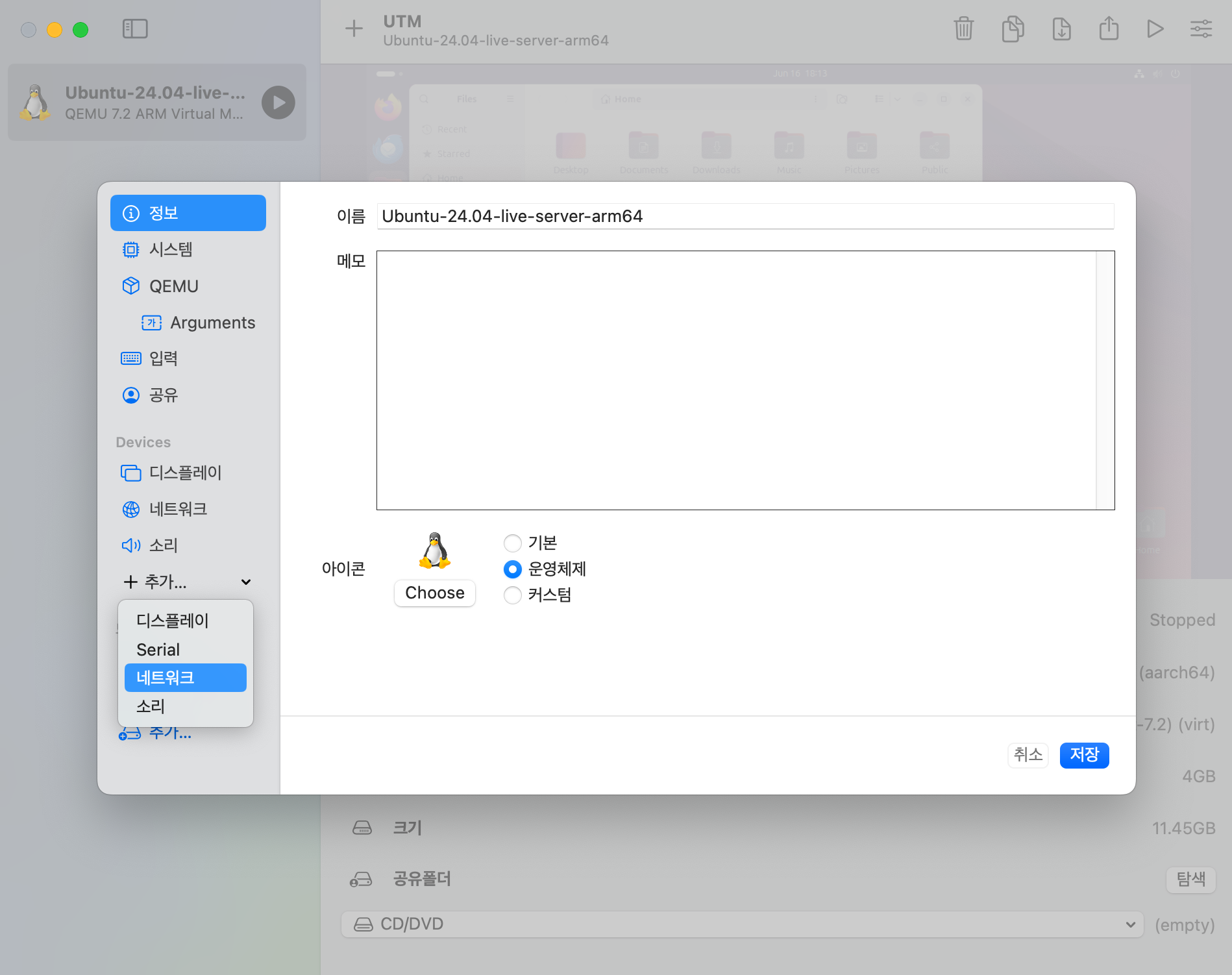The image size is (1232, 975).
Task: Click the keyboard icon next to 입력
Action: (x=131, y=358)
